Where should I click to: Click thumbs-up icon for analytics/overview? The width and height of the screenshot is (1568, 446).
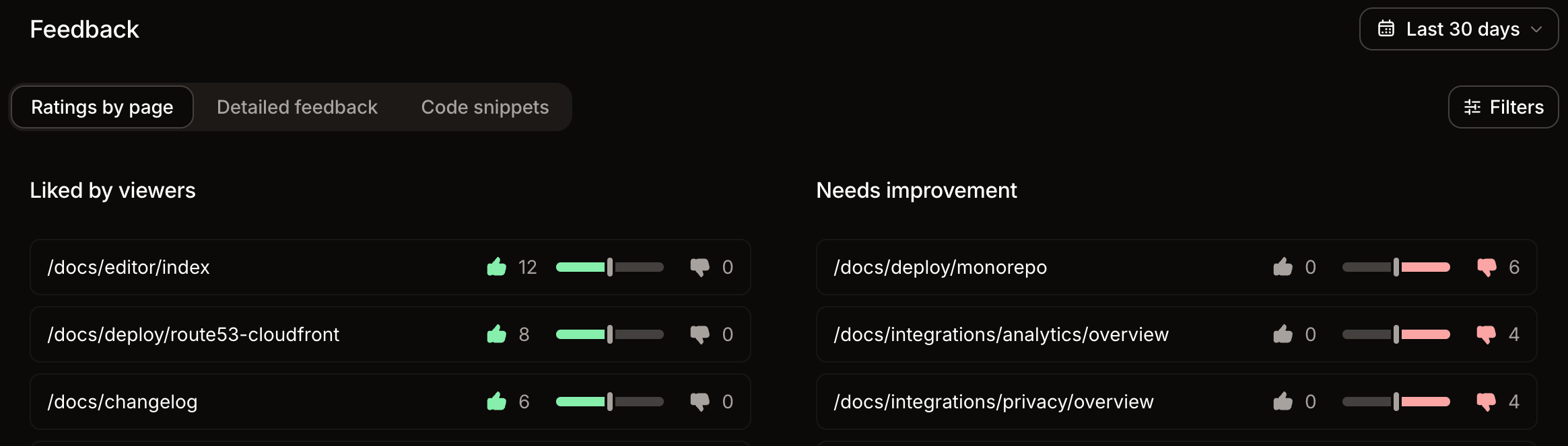(x=1283, y=334)
